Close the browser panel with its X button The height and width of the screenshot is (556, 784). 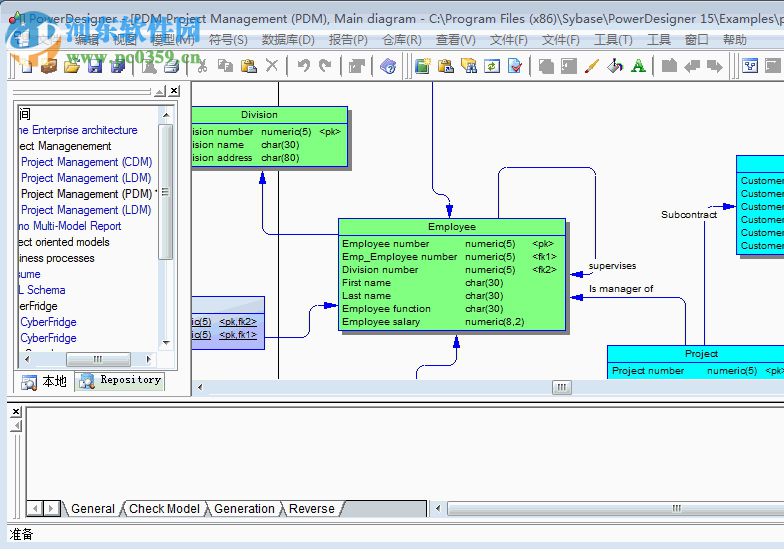[x=174, y=91]
